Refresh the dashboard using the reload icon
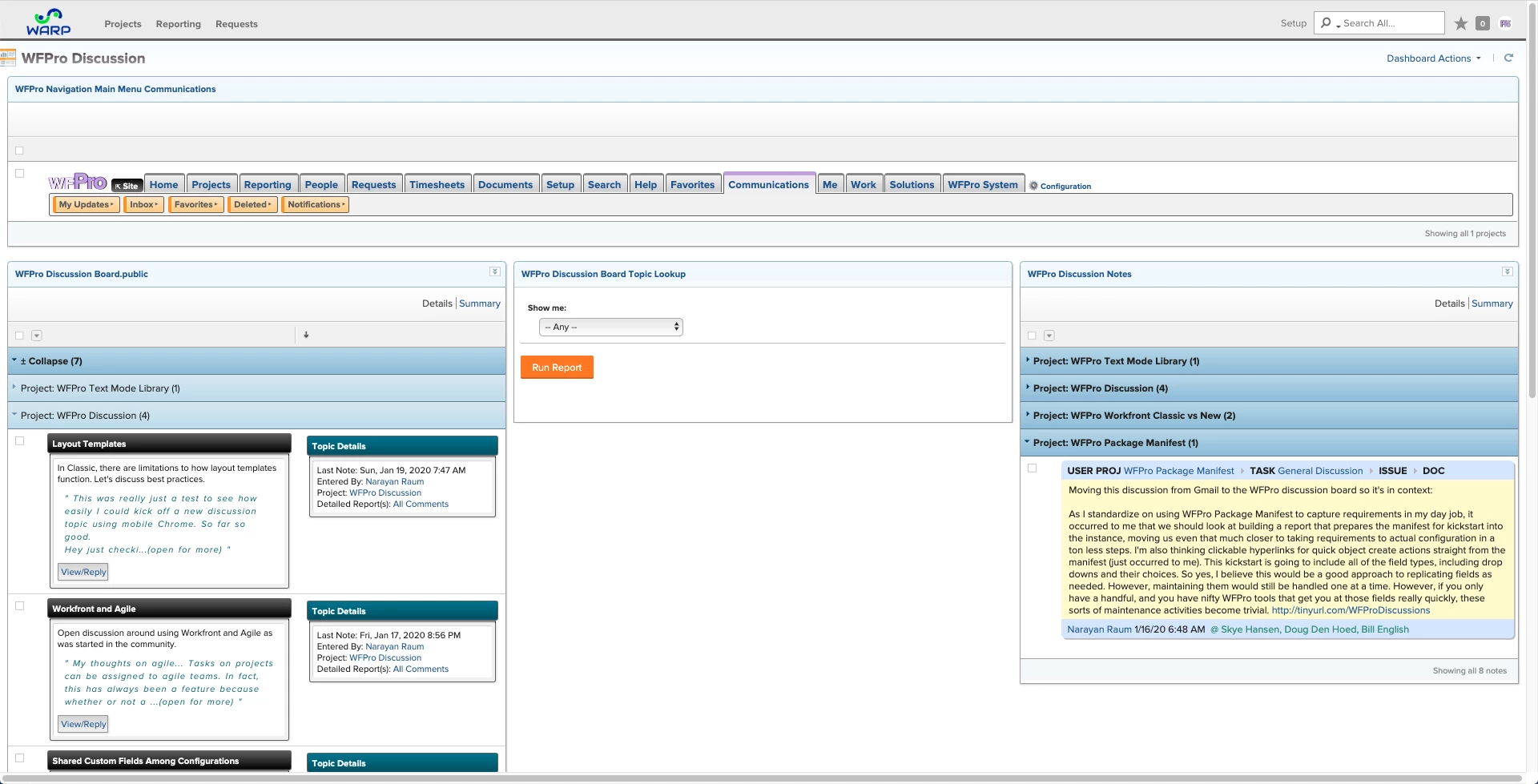This screenshot has height=784, width=1538. click(x=1508, y=58)
